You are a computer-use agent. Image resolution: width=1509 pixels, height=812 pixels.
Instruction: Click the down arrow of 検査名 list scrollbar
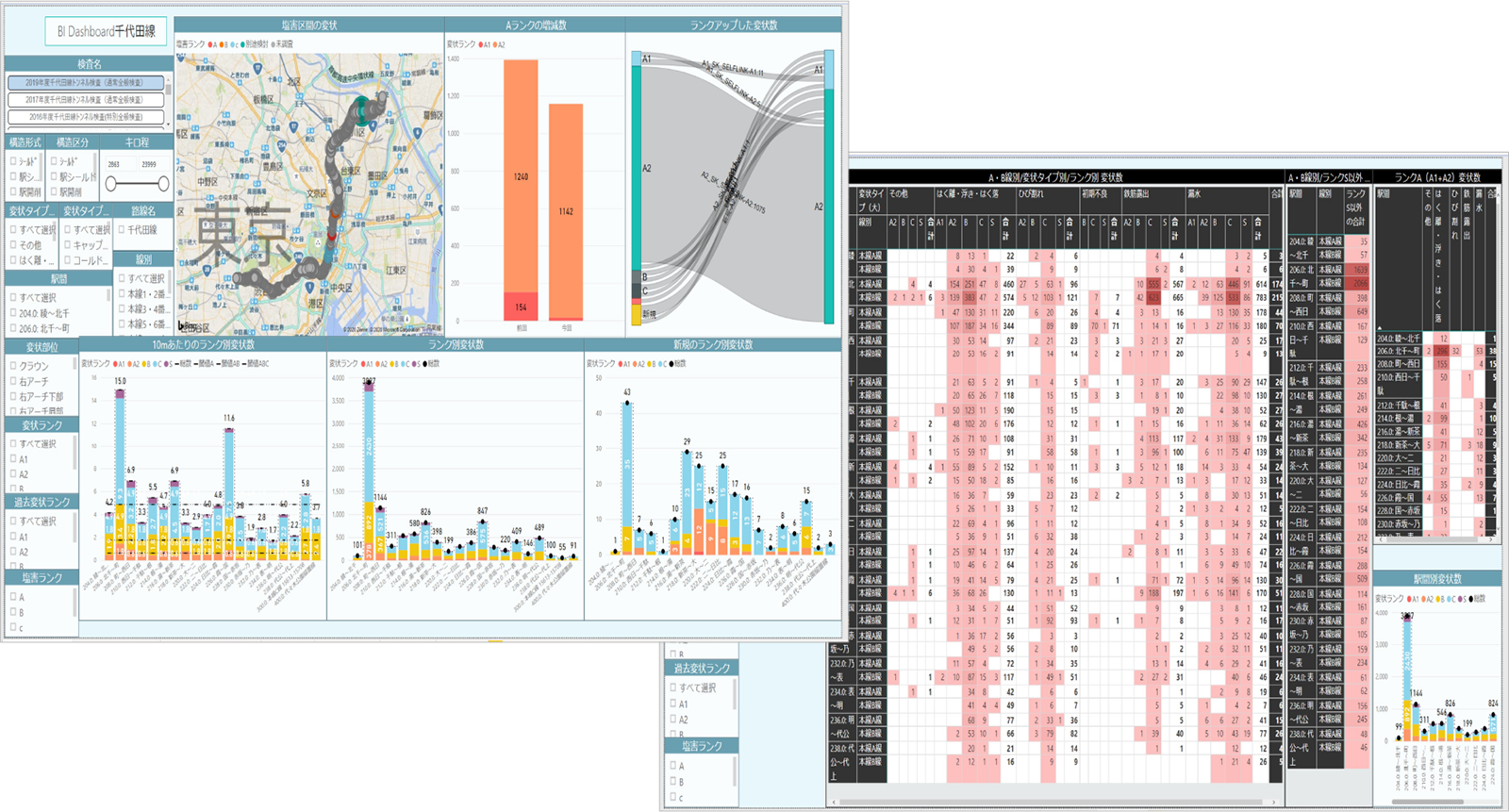(x=169, y=124)
